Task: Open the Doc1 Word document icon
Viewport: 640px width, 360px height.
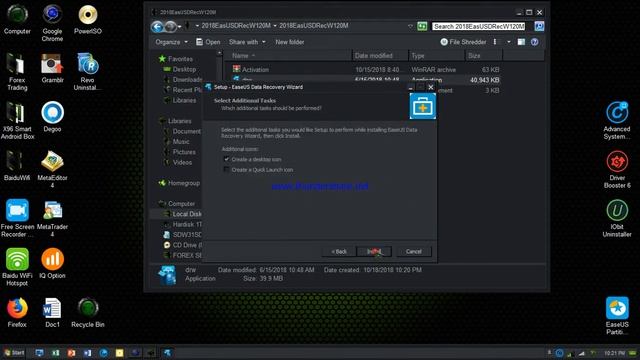Action: (52, 313)
